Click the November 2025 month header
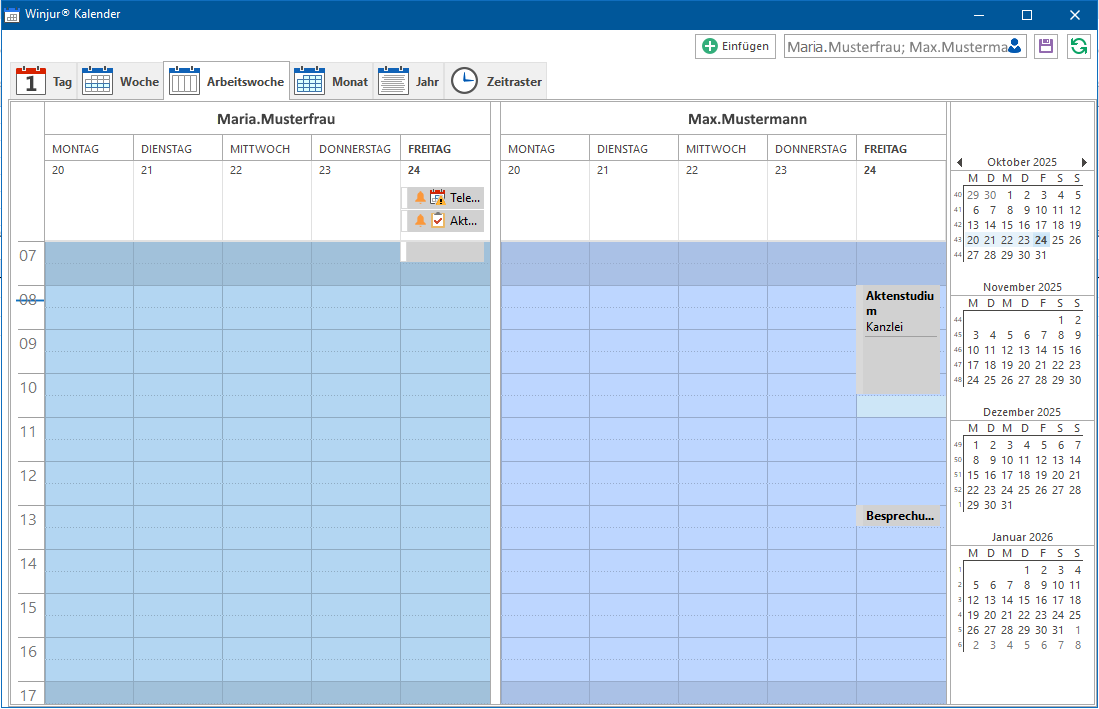Image resolution: width=1099 pixels, height=709 pixels. coord(1022,287)
